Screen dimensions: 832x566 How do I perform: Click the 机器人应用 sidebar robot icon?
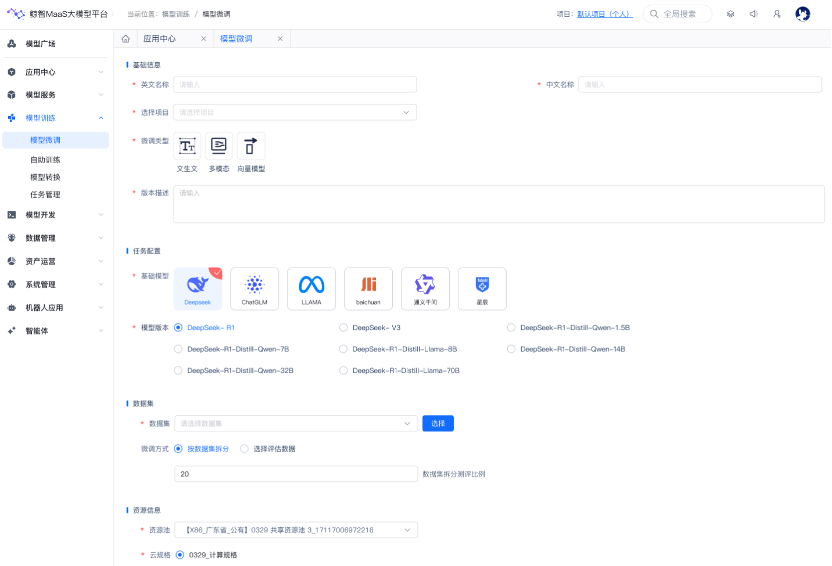[x=12, y=308]
